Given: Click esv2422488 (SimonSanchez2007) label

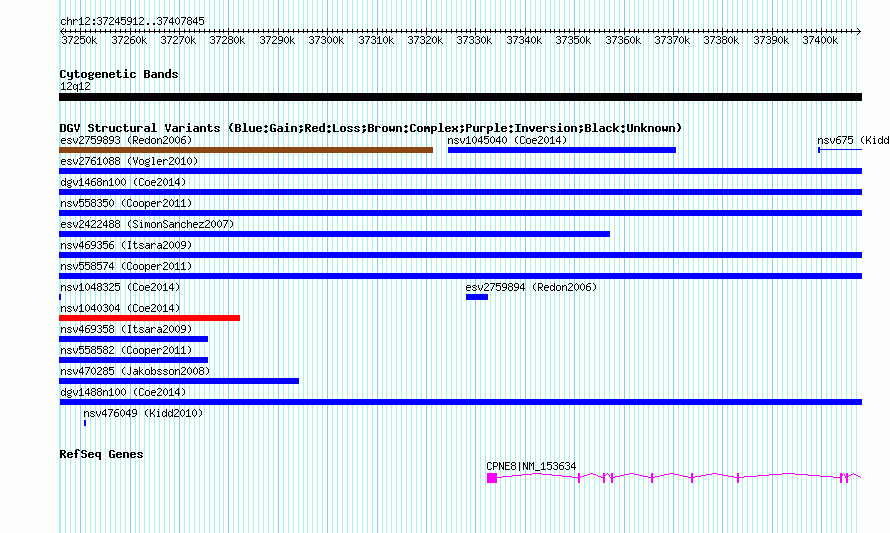Looking at the screenshot, I should coord(147,224).
